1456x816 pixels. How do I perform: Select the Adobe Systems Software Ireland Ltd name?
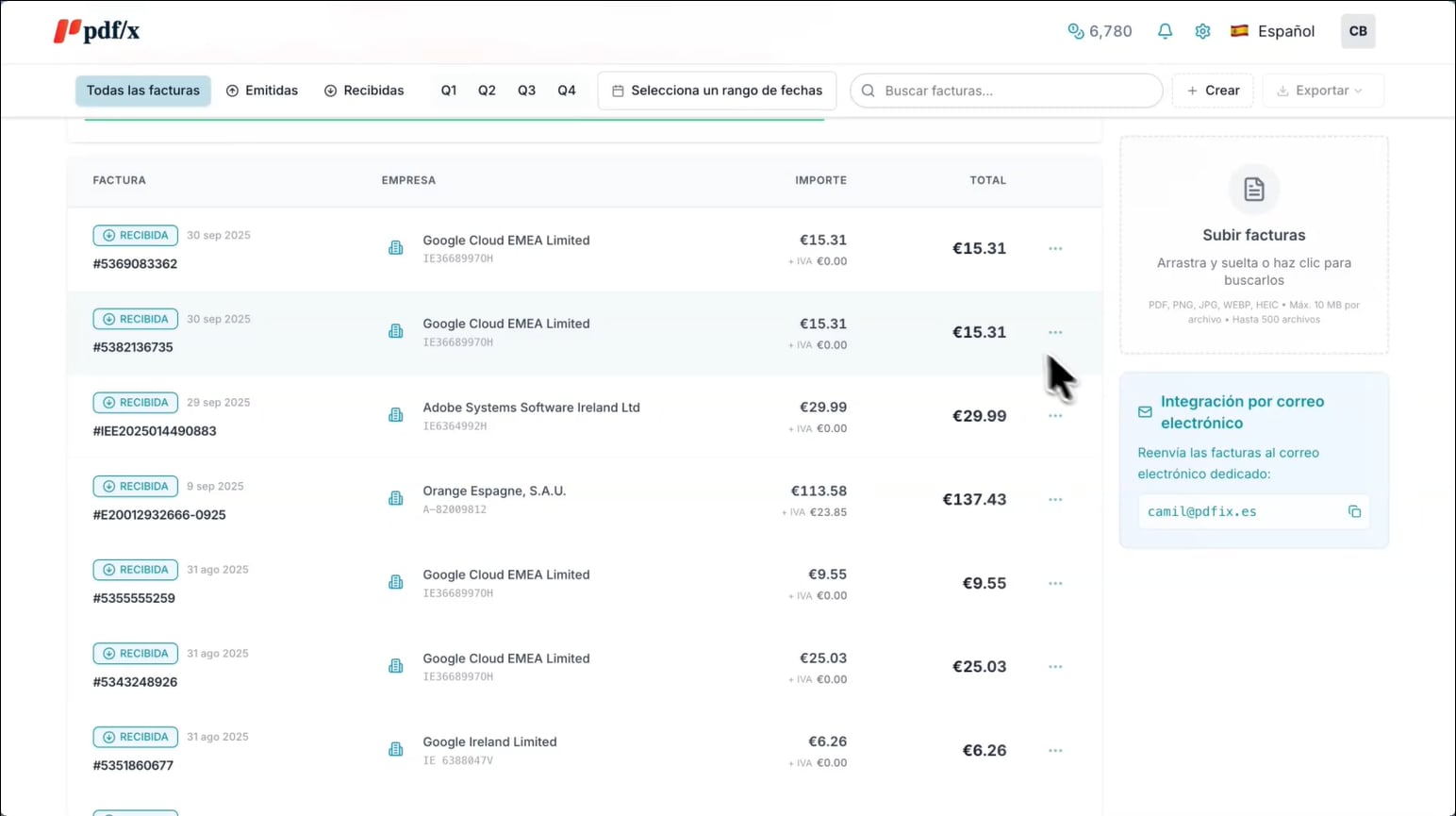(x=531, y=408)
